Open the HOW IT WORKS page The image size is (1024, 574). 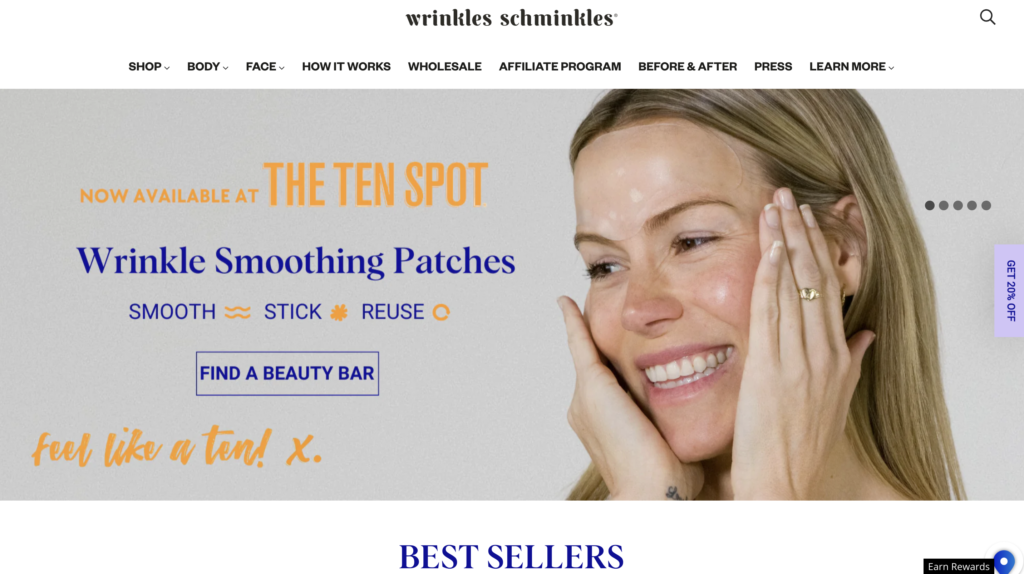pos(346,67)
